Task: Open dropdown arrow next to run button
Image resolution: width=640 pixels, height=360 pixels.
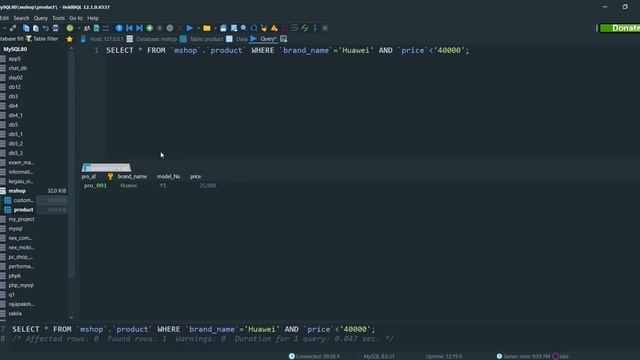Action: pos(198,28)
